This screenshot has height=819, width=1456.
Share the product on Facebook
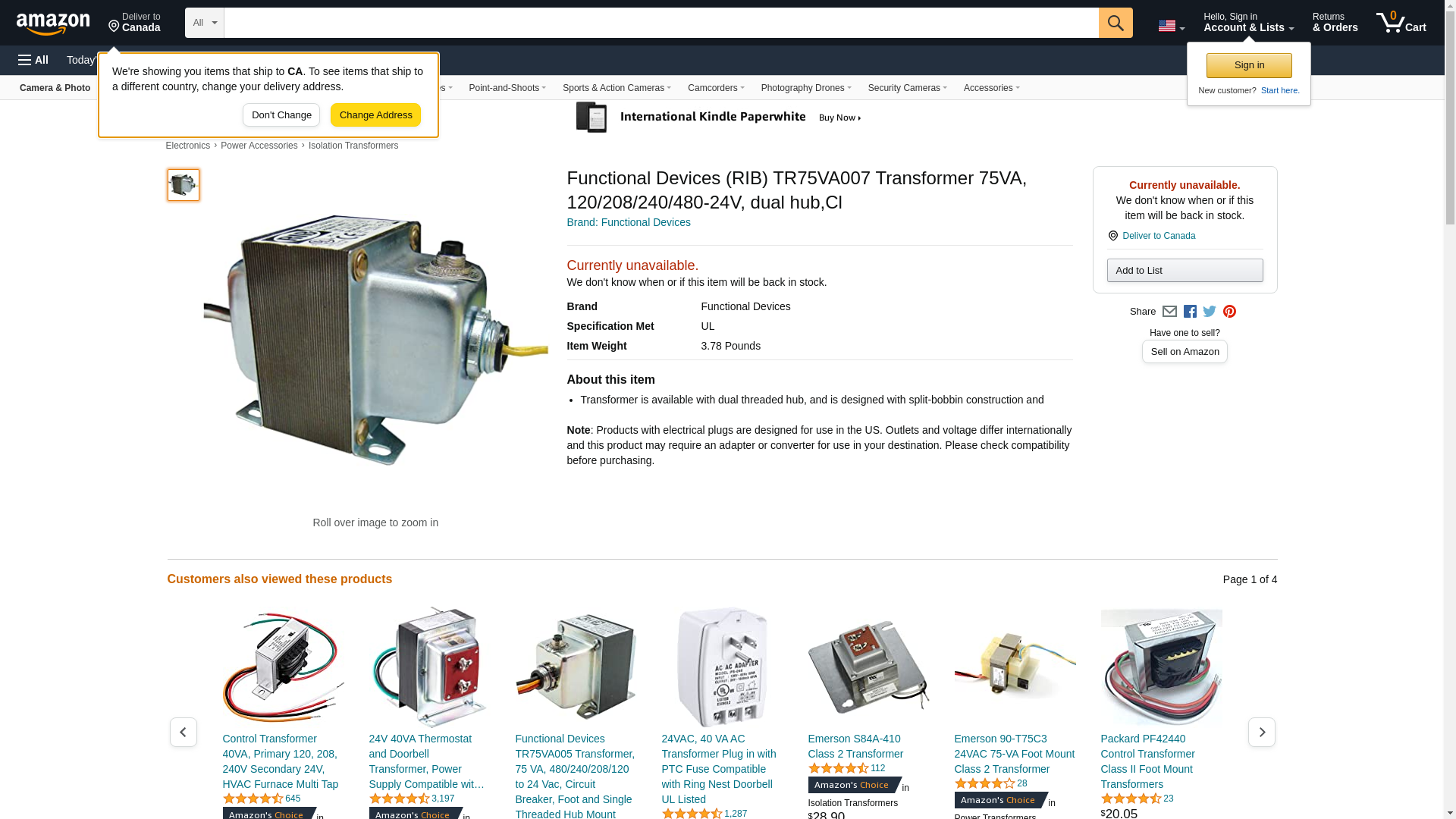point(1190,312)
